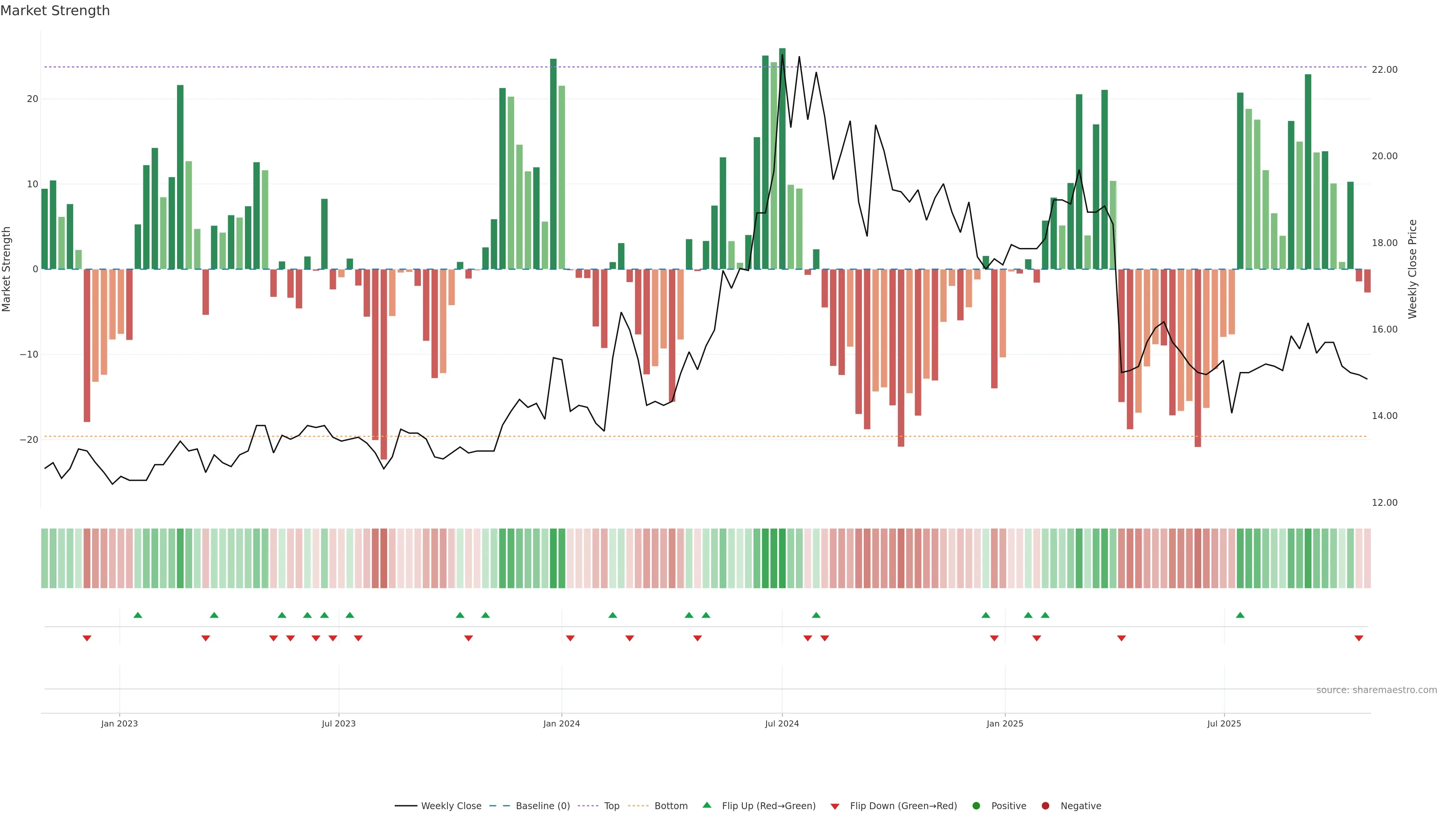Click the leftmost red flip-down triangle marker
This screenshot has height=819, width=1456.
point(87,638)
